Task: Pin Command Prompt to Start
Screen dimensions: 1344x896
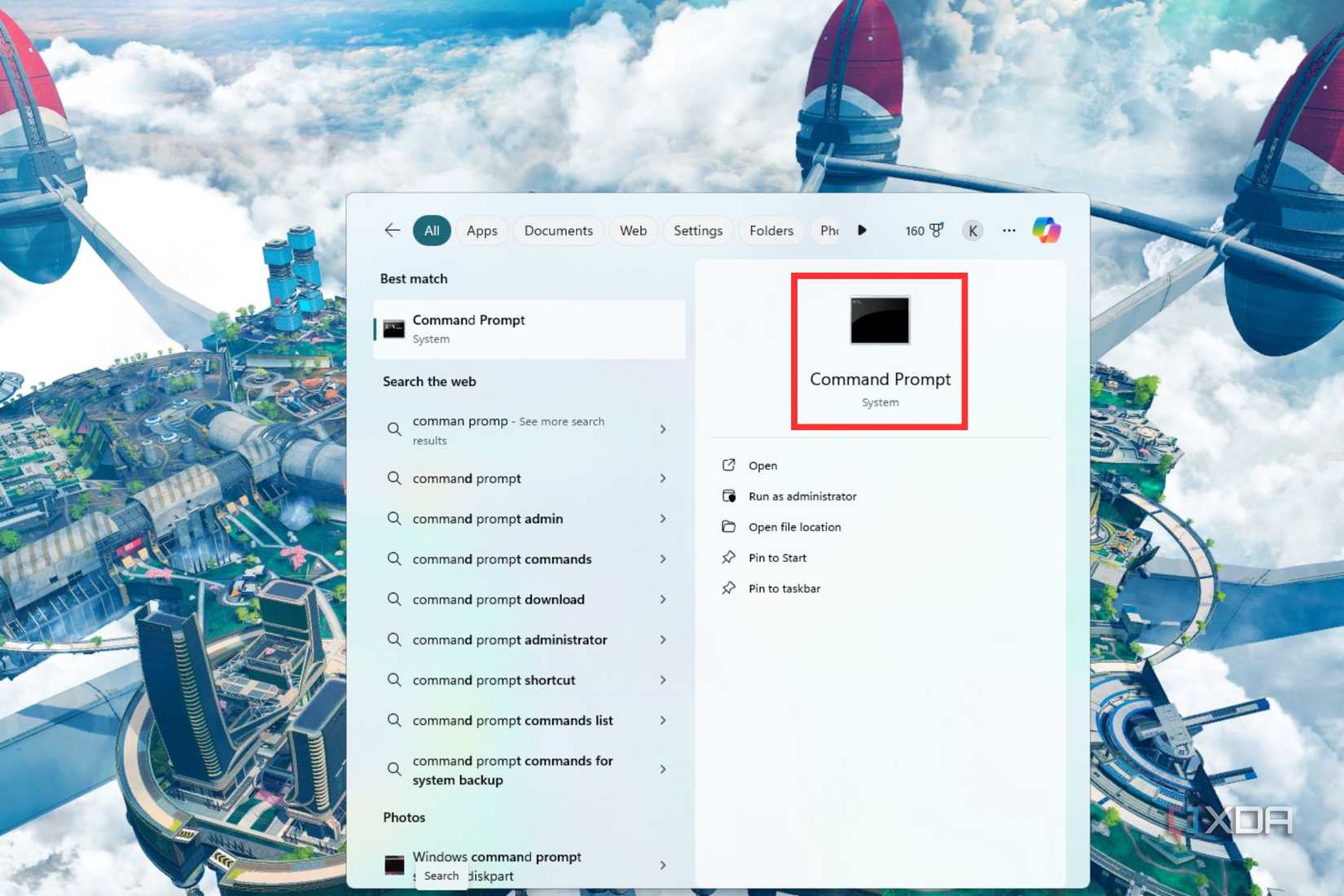Action: (x=777, y=558)
